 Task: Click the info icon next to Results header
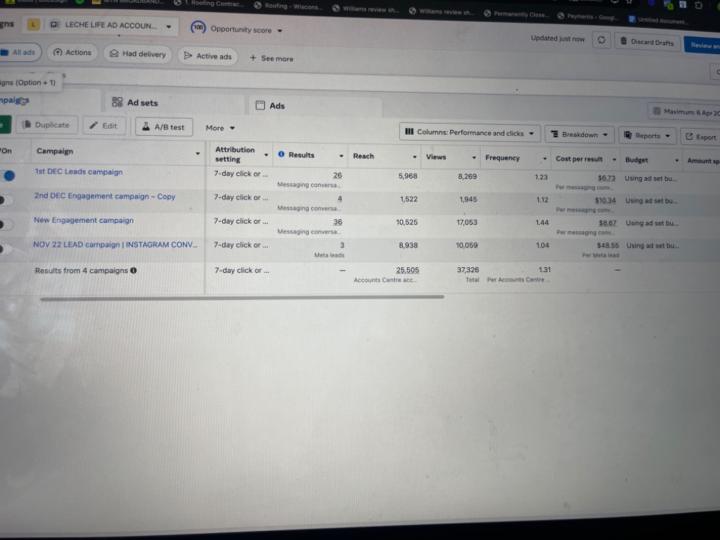coord(281,154)
